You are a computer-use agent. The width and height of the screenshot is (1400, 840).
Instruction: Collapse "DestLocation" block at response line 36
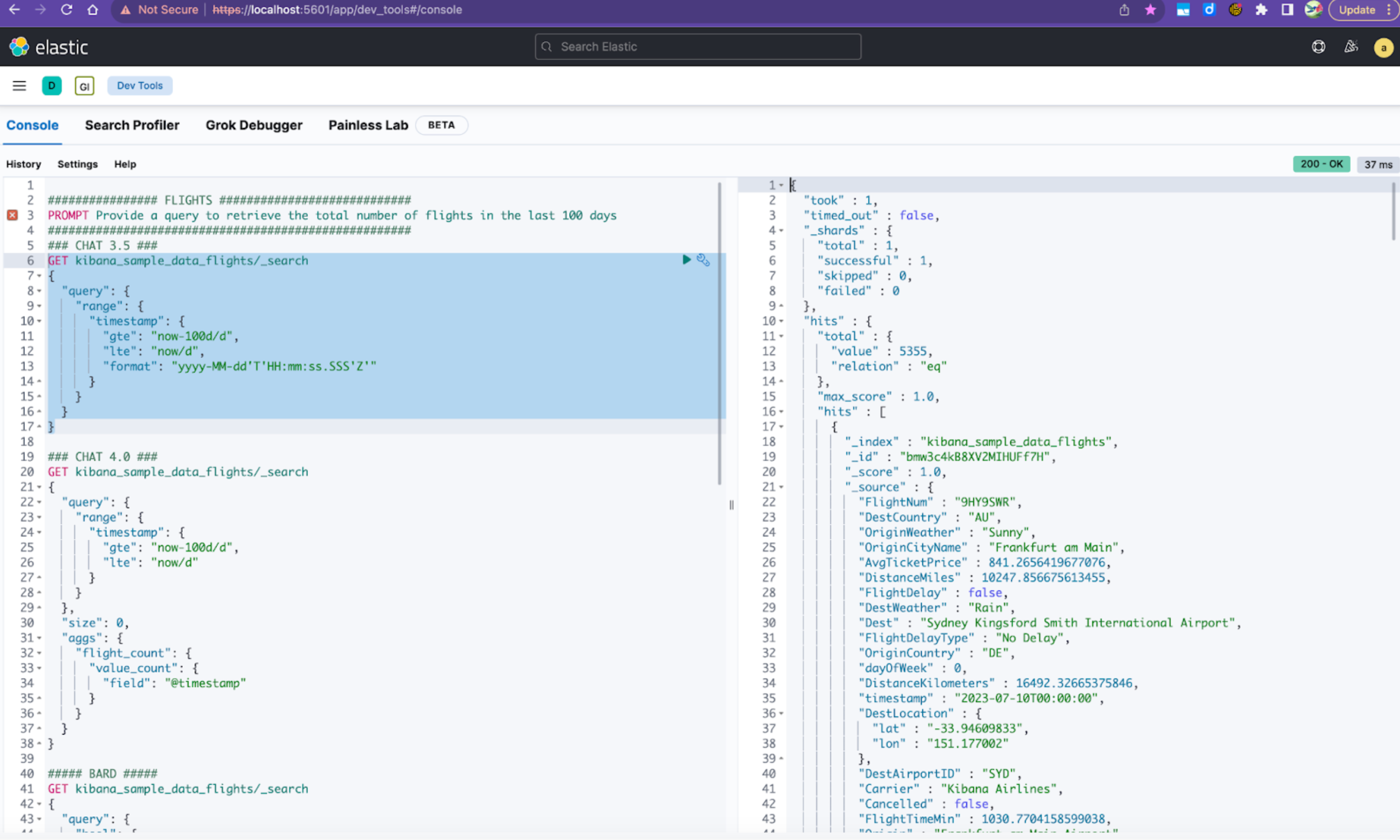click(x=781, y=713)
